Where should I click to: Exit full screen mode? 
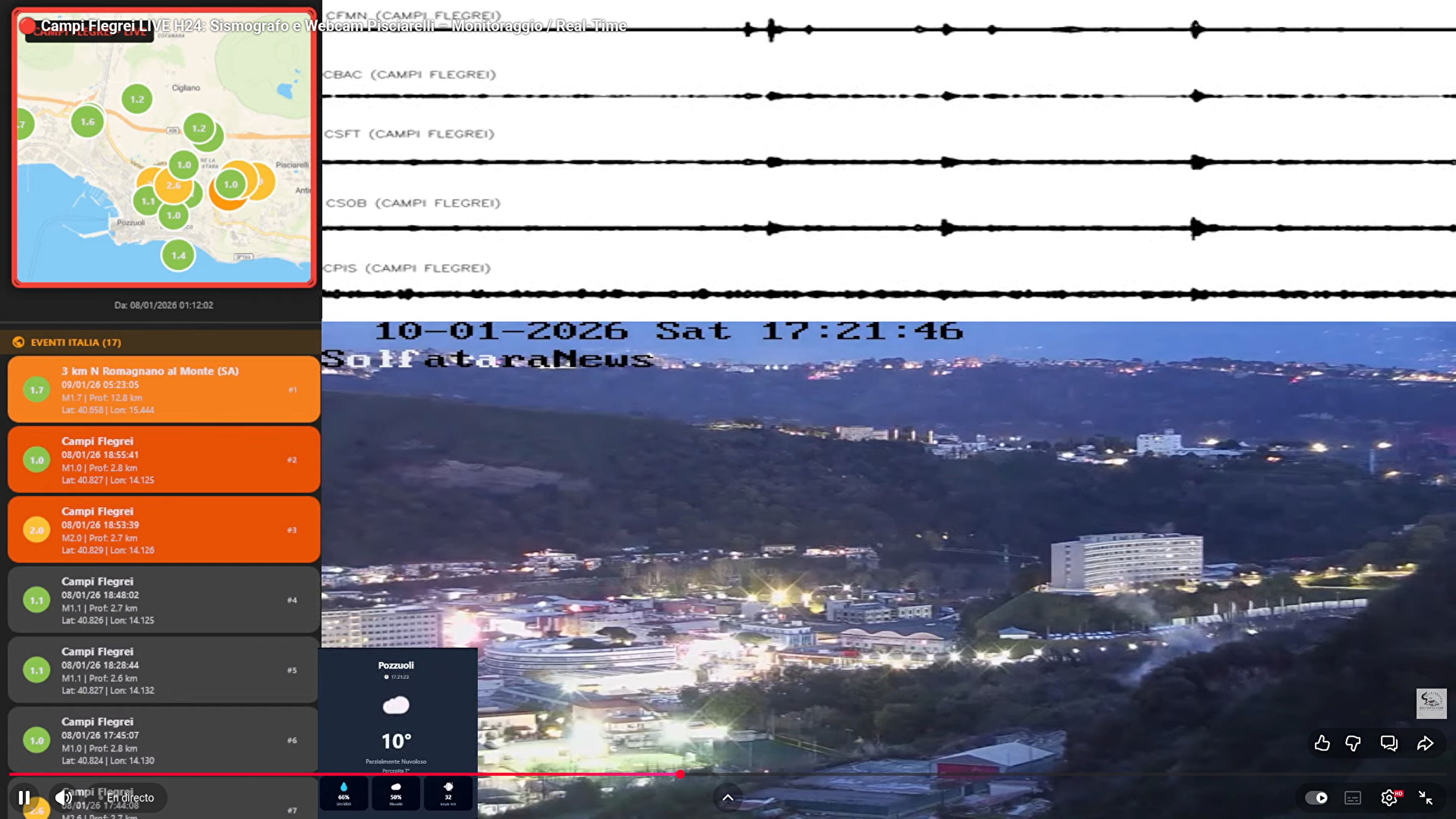[x=1426, y=797]
